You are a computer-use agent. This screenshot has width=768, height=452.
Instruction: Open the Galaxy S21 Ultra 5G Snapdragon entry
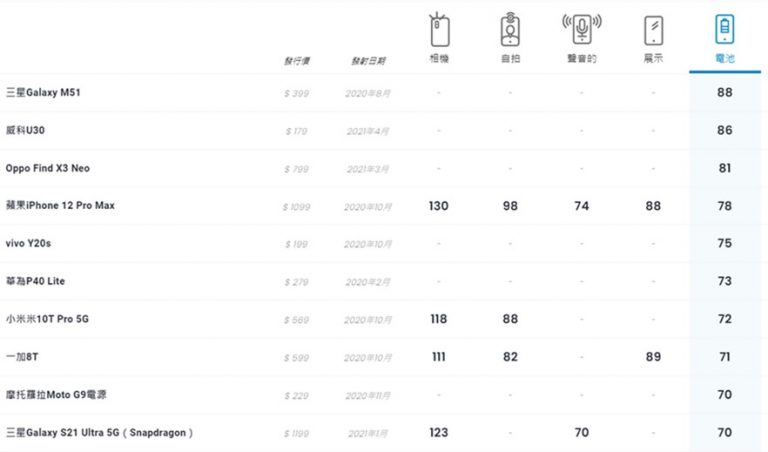point(99,432)
